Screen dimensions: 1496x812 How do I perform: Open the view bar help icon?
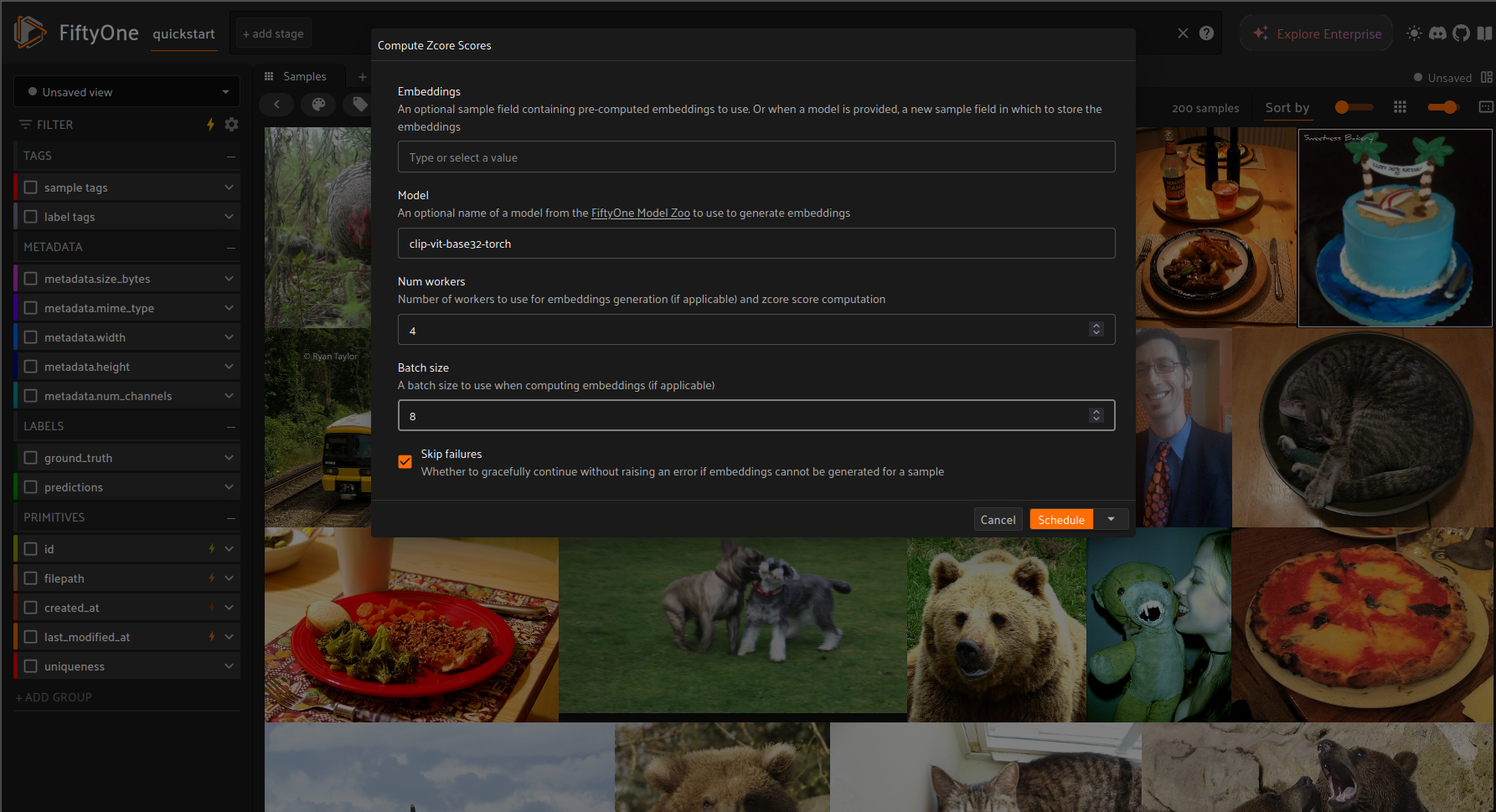pos(1206,33)
